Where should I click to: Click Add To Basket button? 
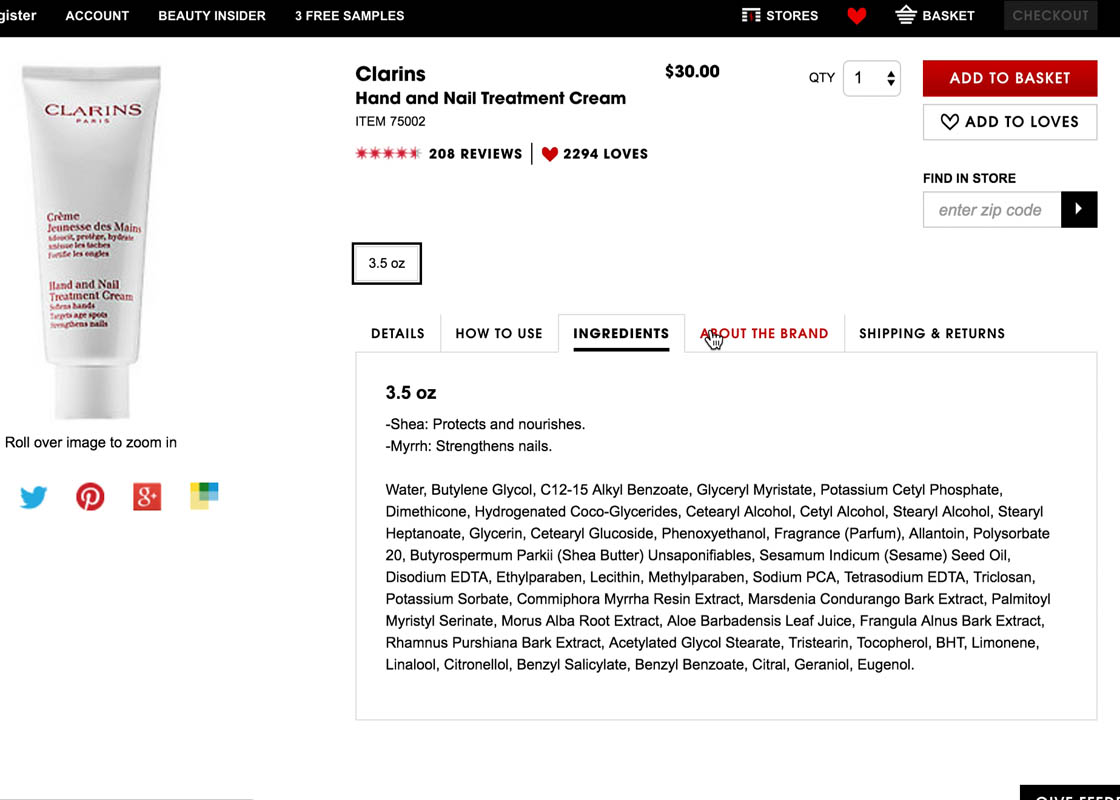1009,78
